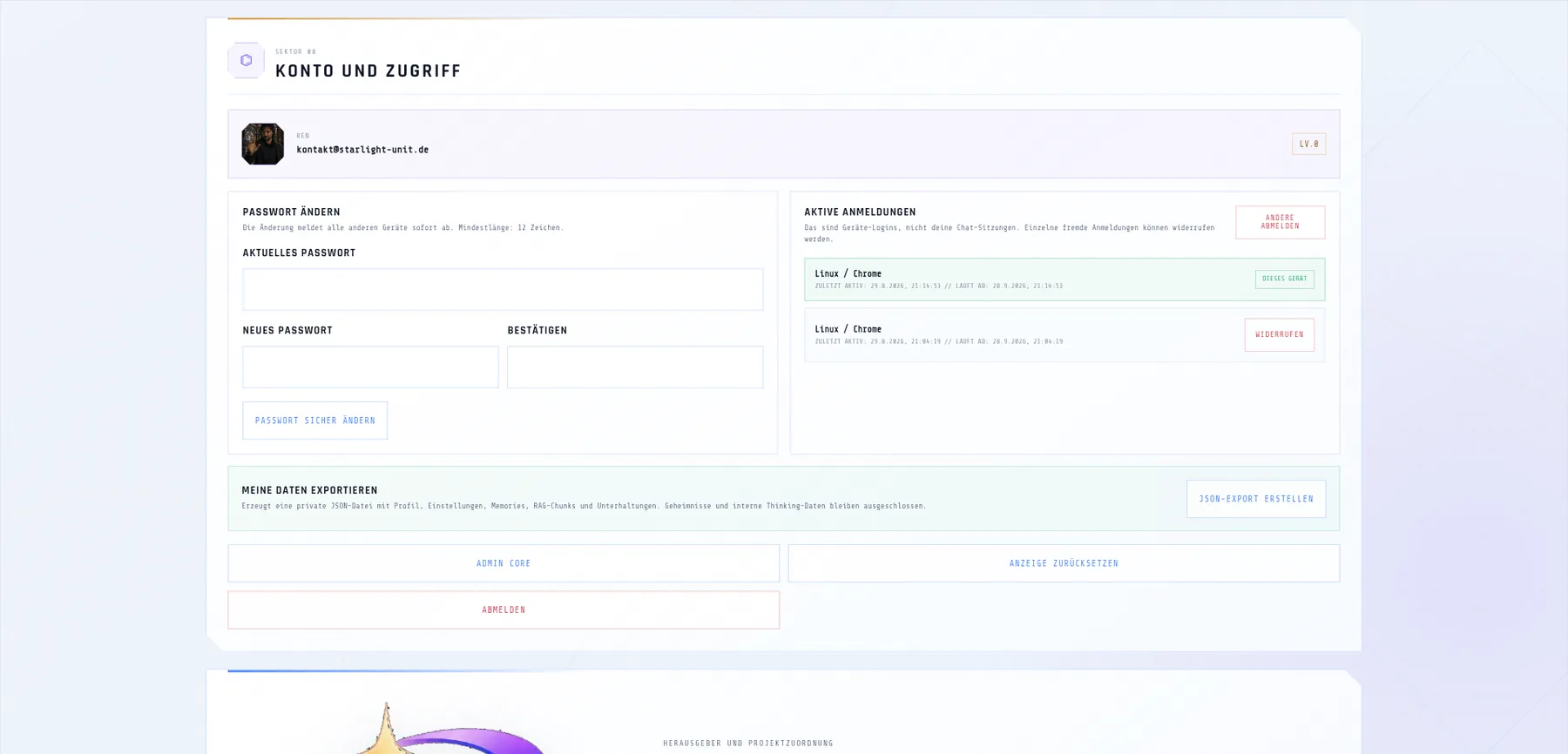
Task: Click the user avatar picture
Action: tap(262, 144)
